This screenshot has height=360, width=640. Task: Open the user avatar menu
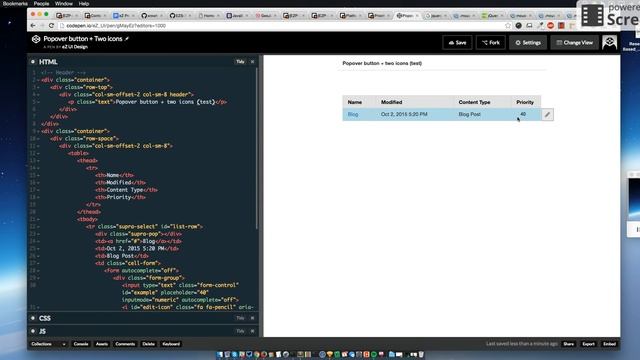(609, 42)
